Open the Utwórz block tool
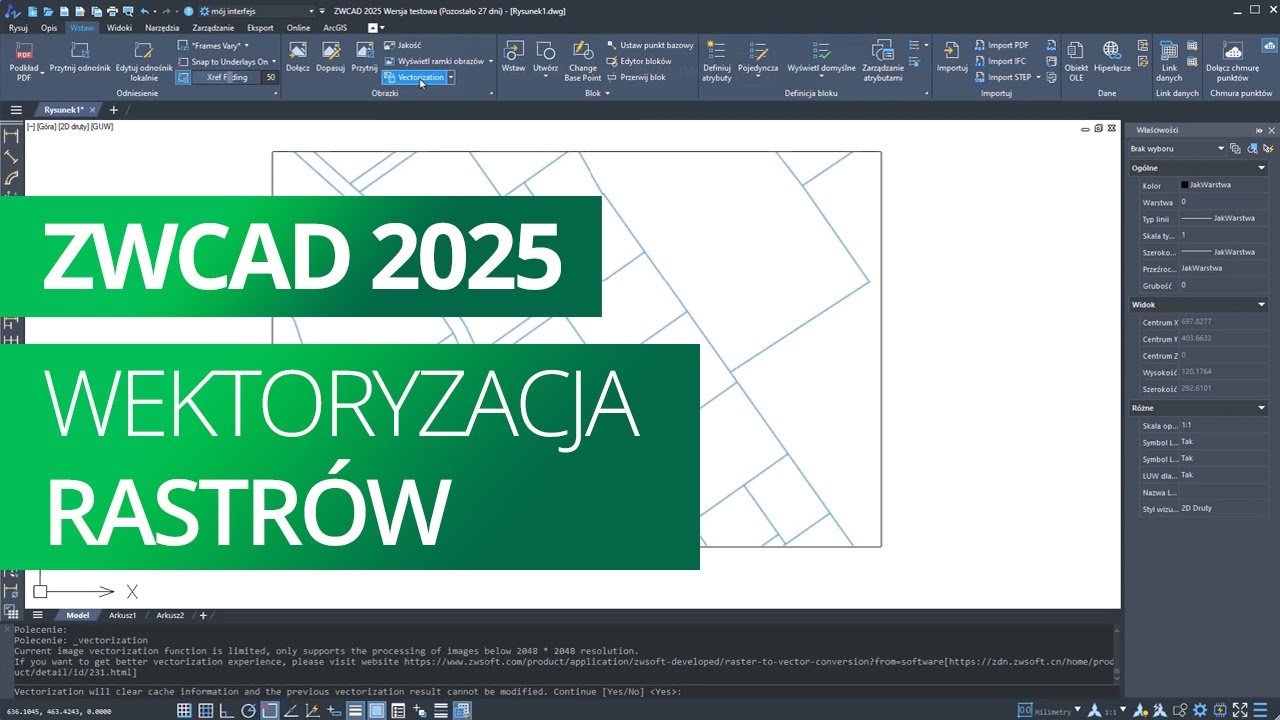 click(545, 58)
